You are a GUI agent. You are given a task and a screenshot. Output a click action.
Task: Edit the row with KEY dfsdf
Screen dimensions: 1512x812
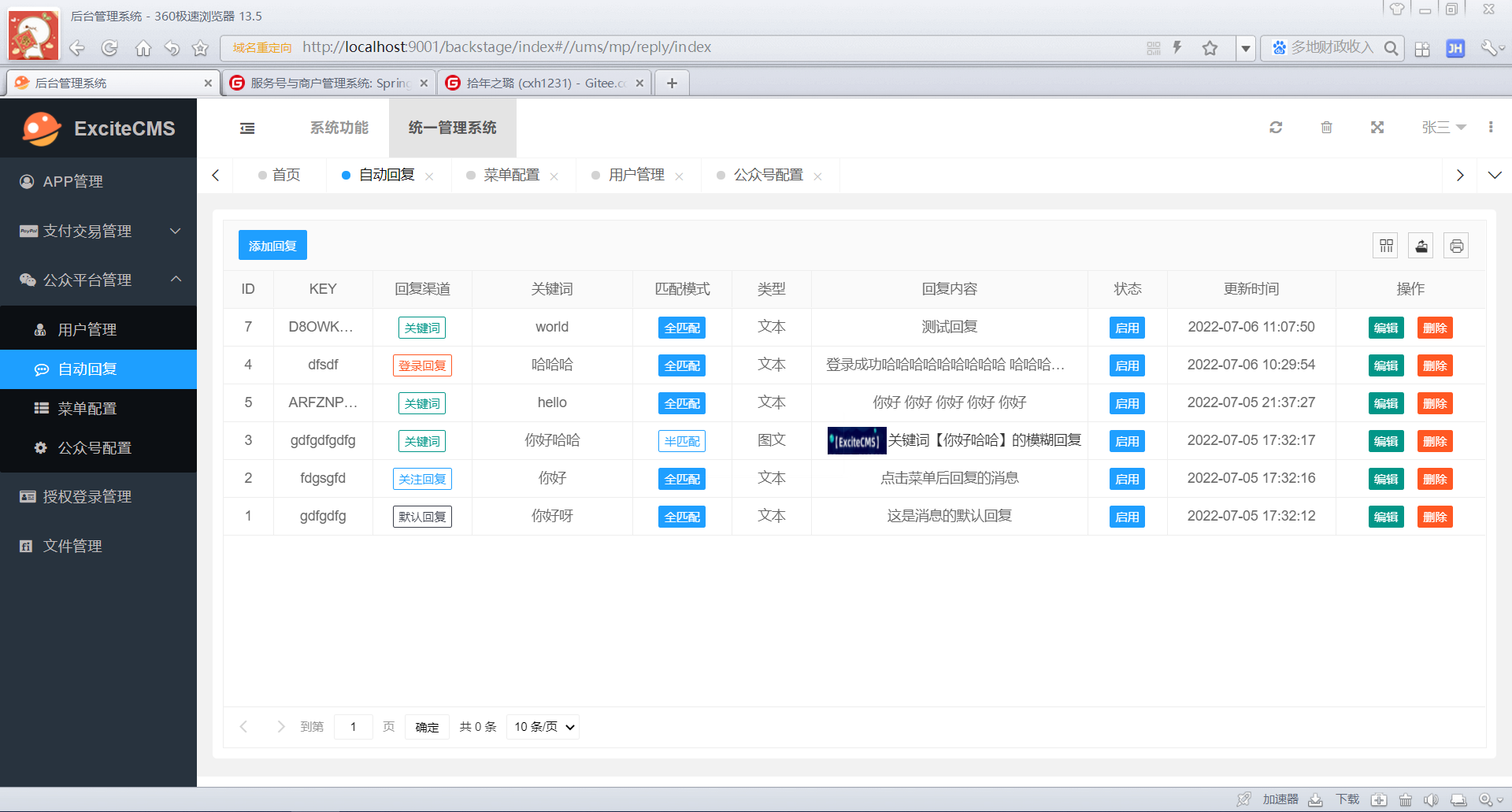[1386, 365]
